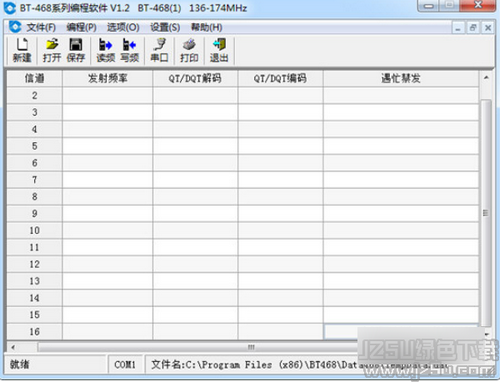Click QT/DQT解码 cell for channel 5
The width and height of the screenshot is (500, 382).
(x=195, y=146)
